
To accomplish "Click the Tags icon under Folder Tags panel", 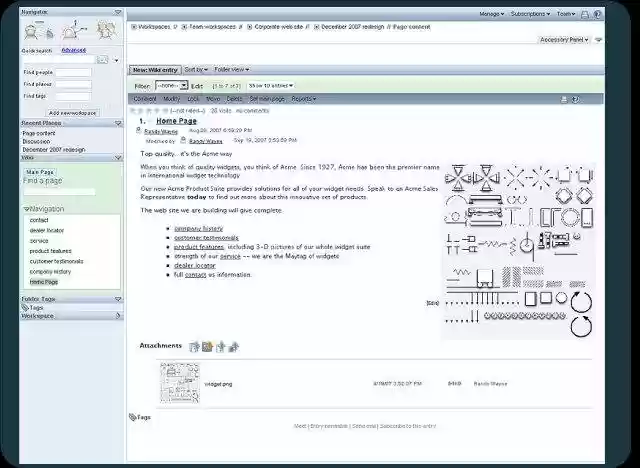I will (25, 308).
